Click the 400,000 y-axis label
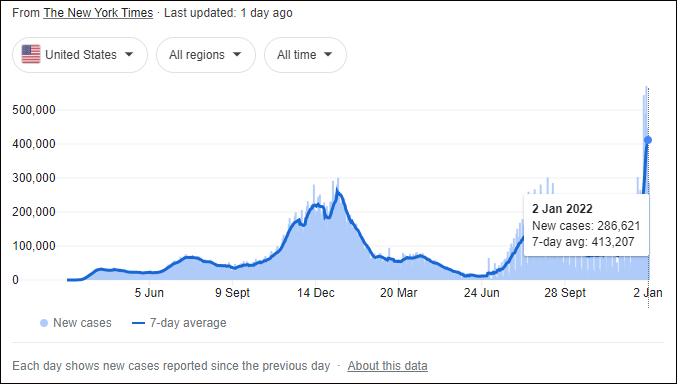 pyautogui.click(x=34, y=144)
